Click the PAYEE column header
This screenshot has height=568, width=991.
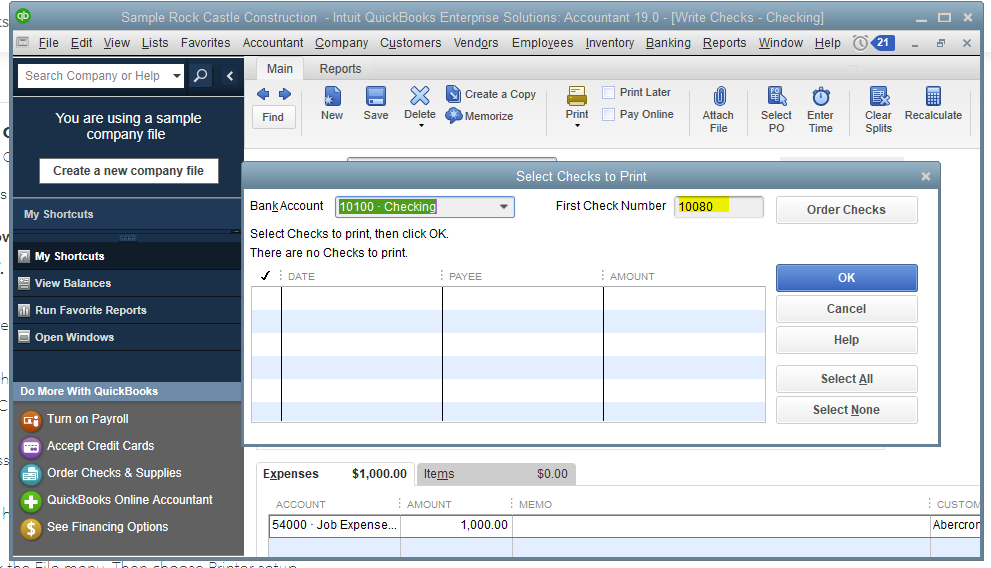coord(465,277)
